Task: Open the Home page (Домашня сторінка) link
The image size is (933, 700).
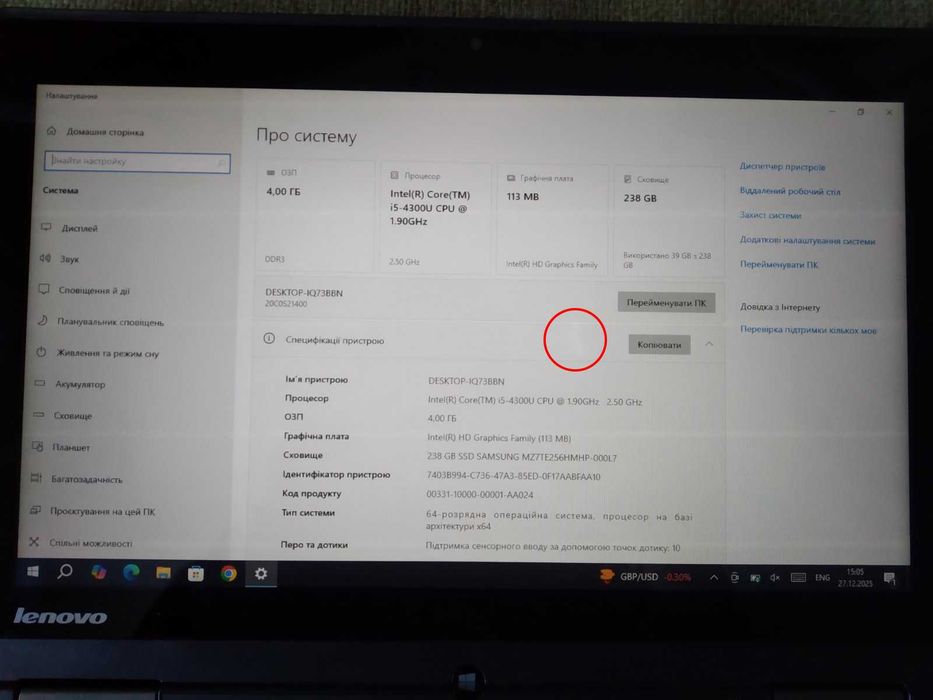Action: tap(95, 132)
